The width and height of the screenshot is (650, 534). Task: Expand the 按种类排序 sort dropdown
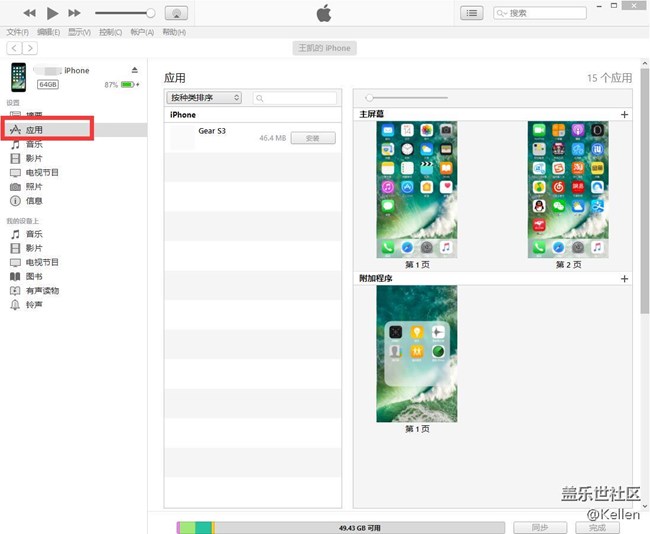tap(204, 98)
